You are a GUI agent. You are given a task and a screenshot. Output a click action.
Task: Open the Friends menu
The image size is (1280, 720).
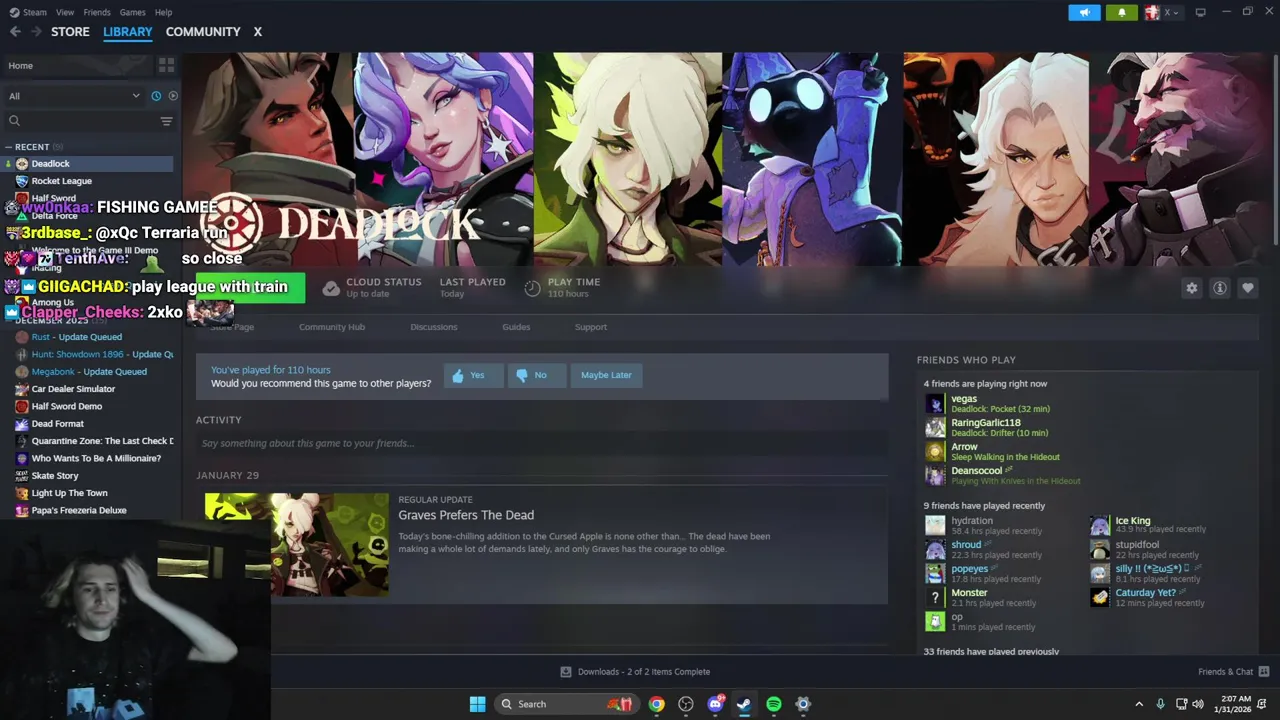(97, 12)
